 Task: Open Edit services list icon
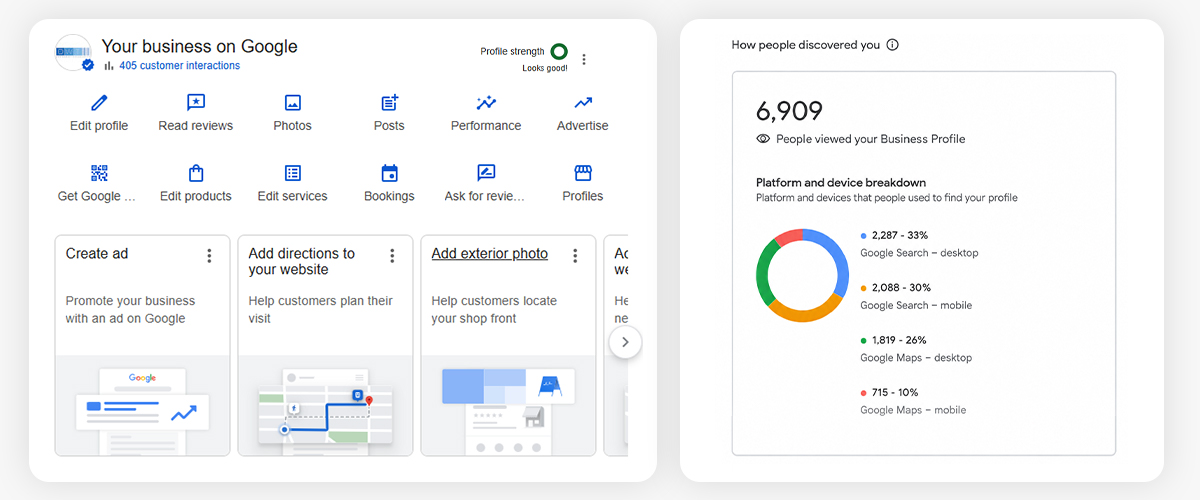pos(292,173)
